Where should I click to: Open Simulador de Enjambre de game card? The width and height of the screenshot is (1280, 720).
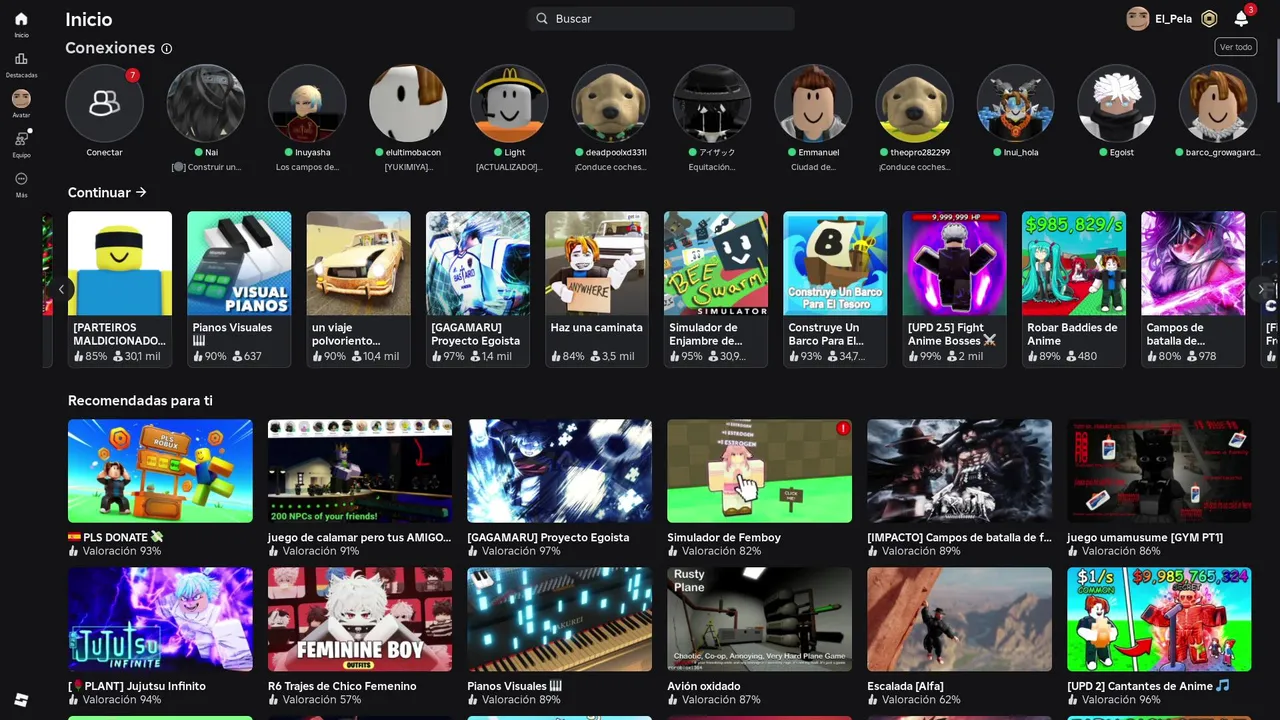point(716,289)
